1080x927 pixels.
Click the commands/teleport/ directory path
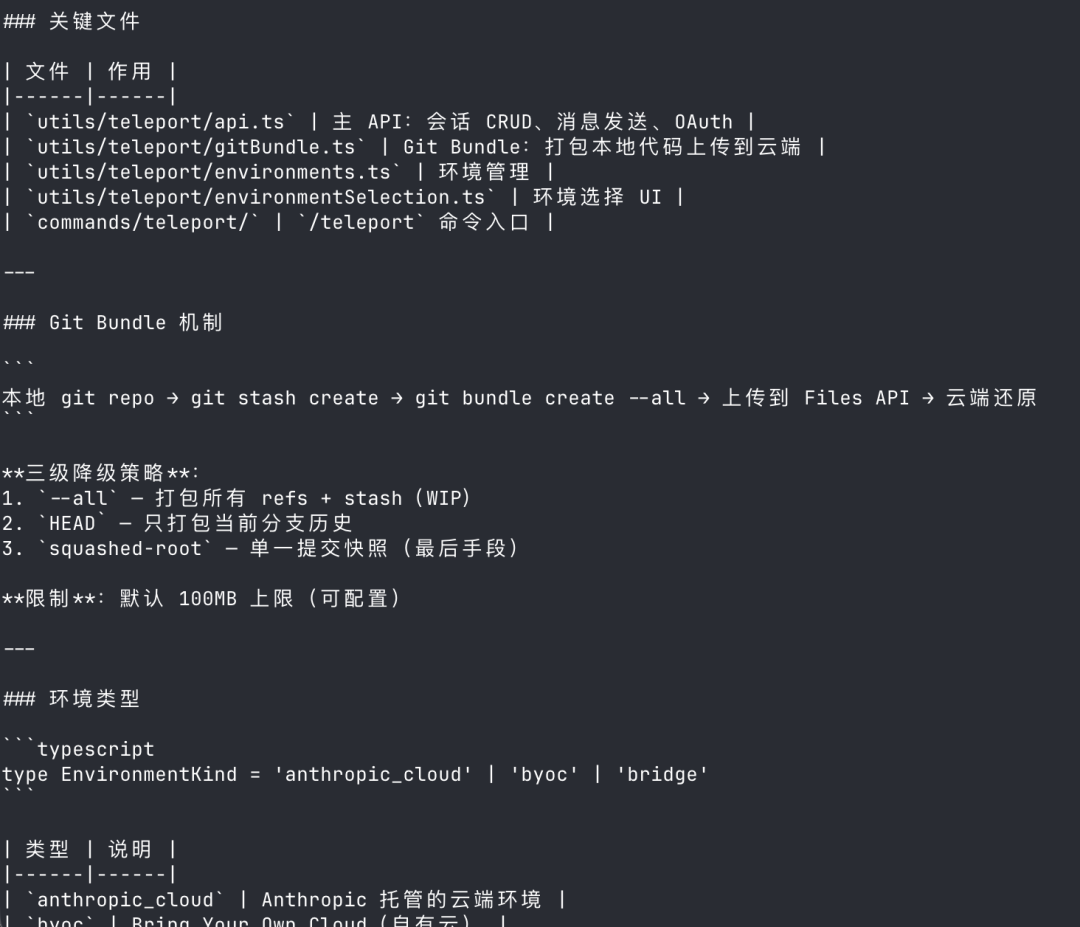pos(143,222)
